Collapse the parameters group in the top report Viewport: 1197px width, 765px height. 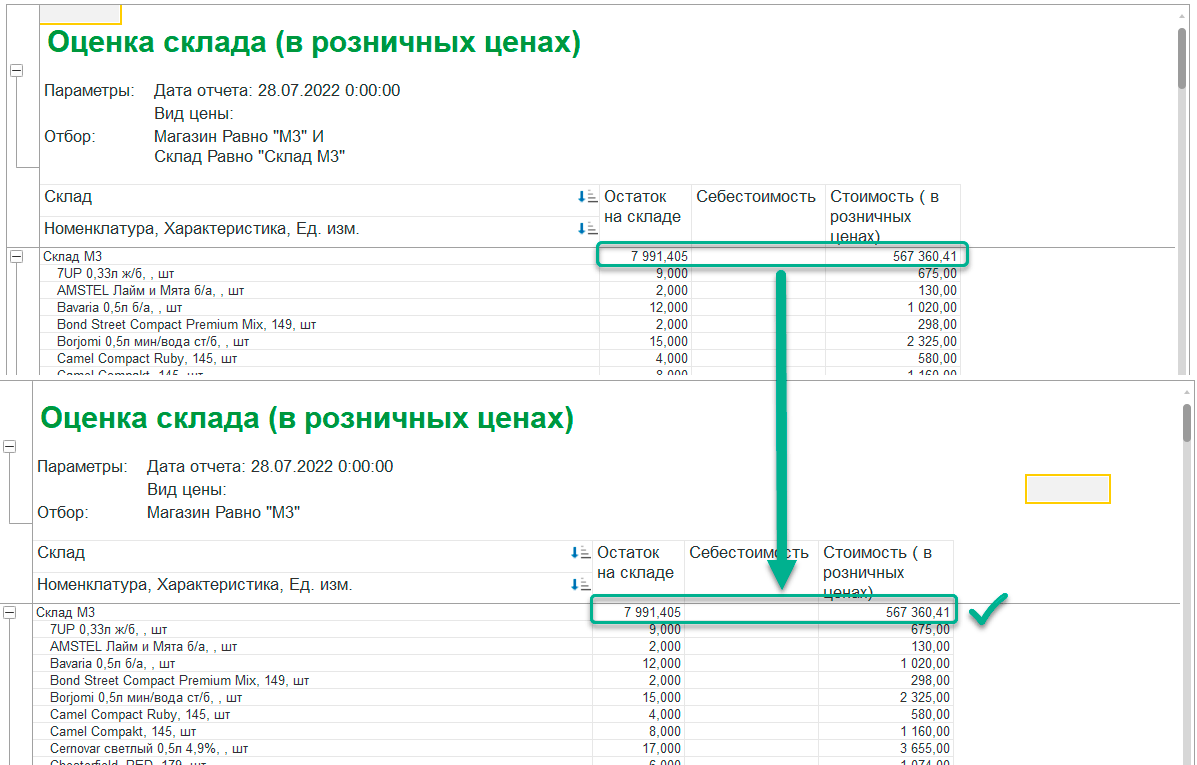(x=16, y=70)
